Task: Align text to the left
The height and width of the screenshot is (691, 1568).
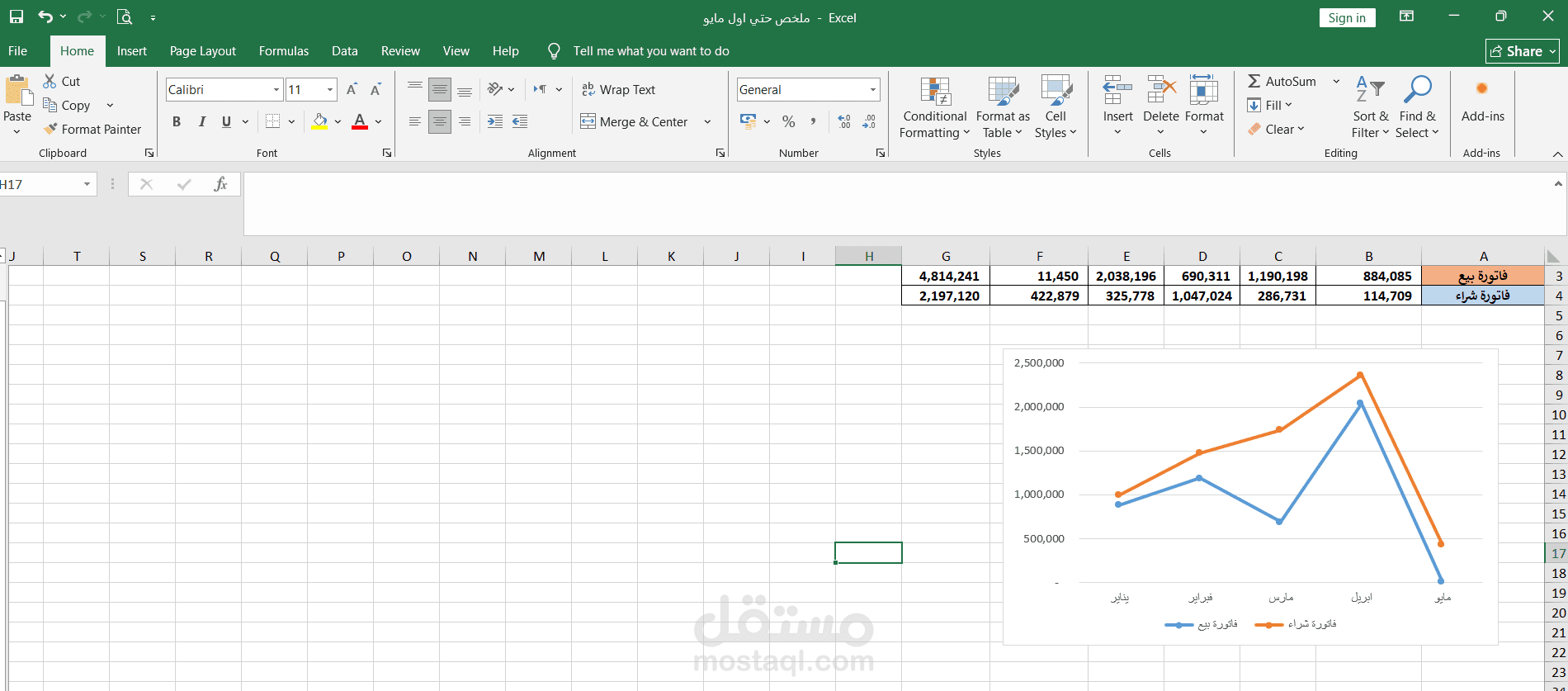Action: point(415,121)
